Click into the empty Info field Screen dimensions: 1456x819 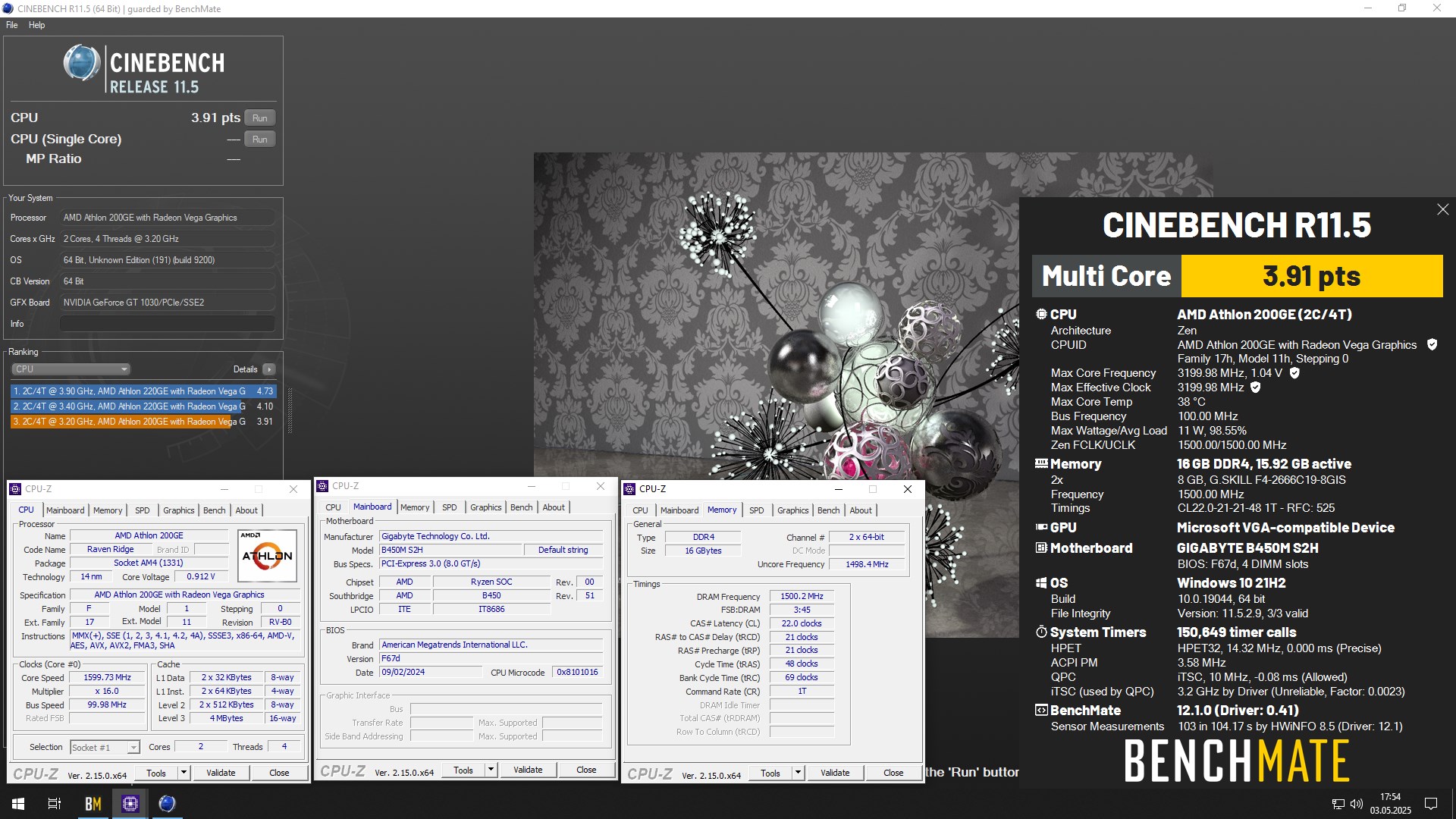pos(168,324)
